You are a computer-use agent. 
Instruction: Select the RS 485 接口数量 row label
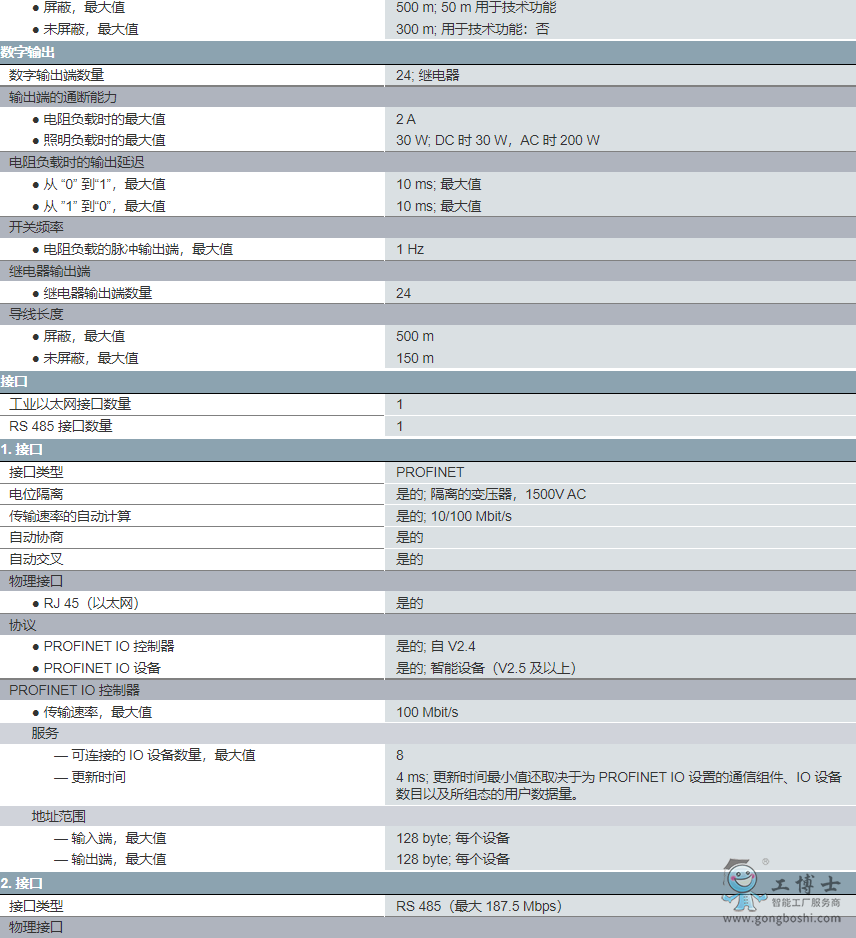click(61, 426)
